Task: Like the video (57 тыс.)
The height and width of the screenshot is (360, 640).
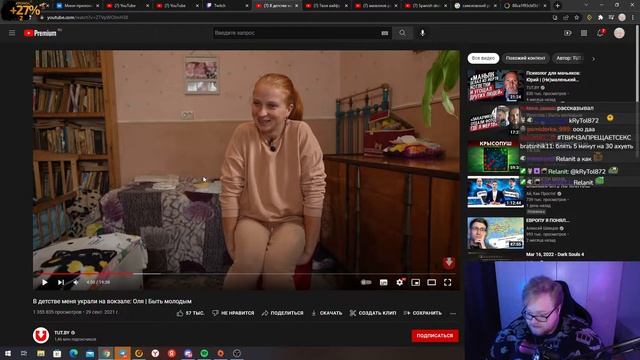Action: [x=190, y=313]
